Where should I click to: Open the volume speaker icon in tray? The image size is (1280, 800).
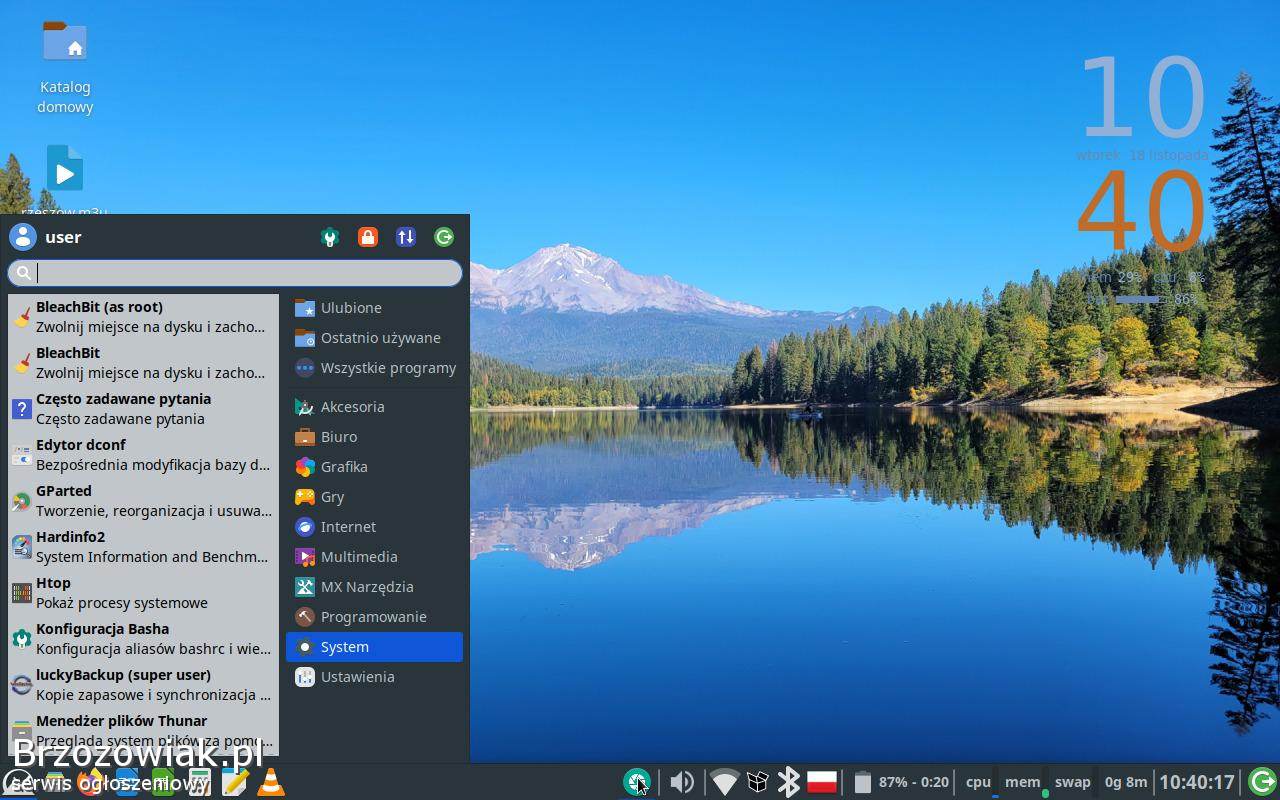pos(682,782)
